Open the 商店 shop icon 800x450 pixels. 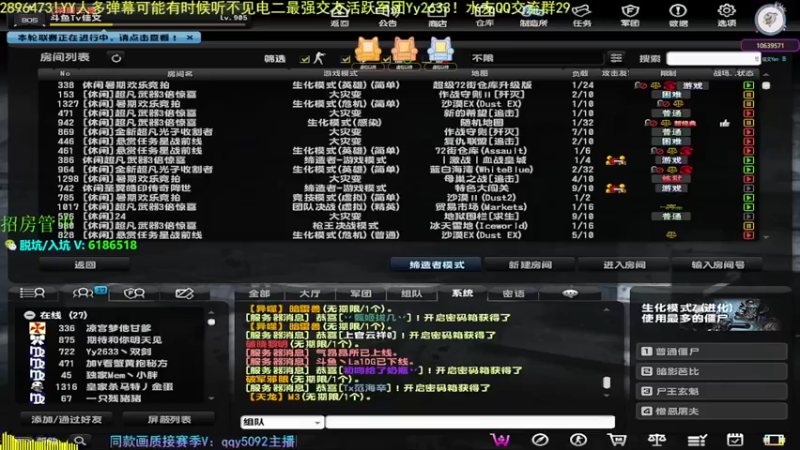(437, 15)
